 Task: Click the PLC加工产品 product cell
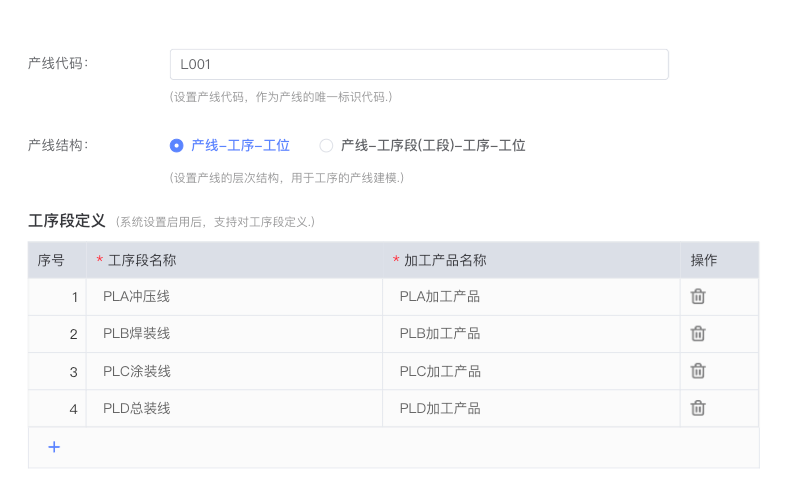(x=531, y=371)
